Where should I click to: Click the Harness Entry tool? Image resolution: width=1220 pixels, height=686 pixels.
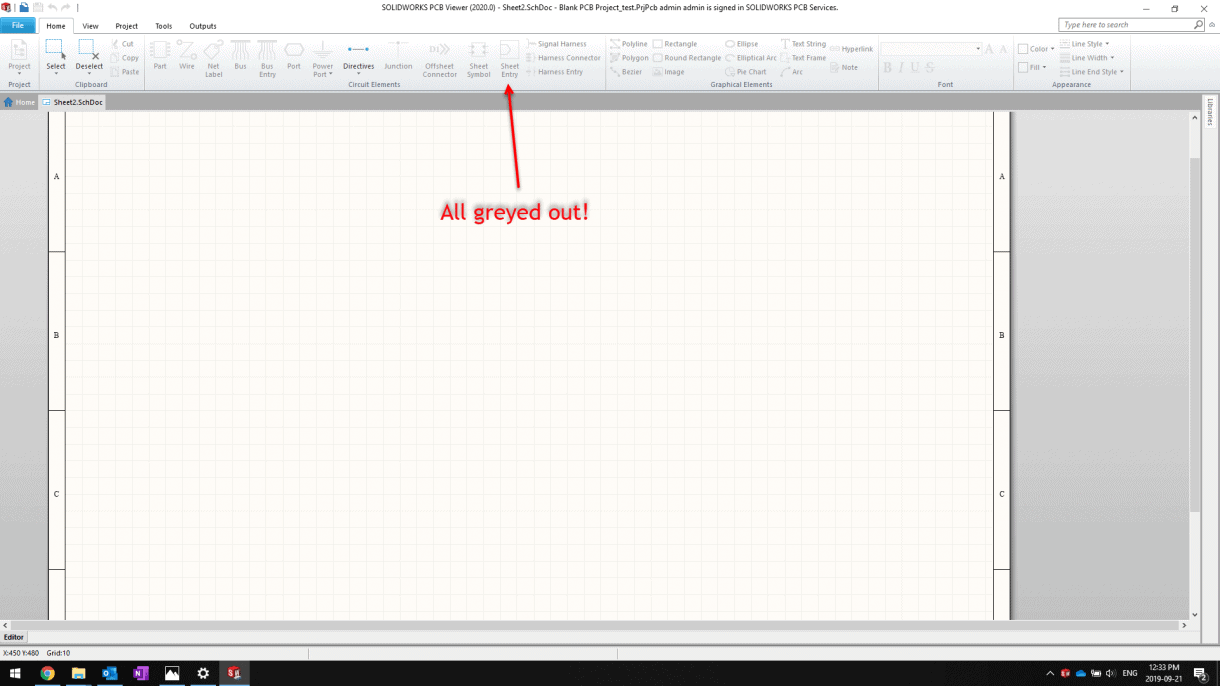tap(554, 72)
